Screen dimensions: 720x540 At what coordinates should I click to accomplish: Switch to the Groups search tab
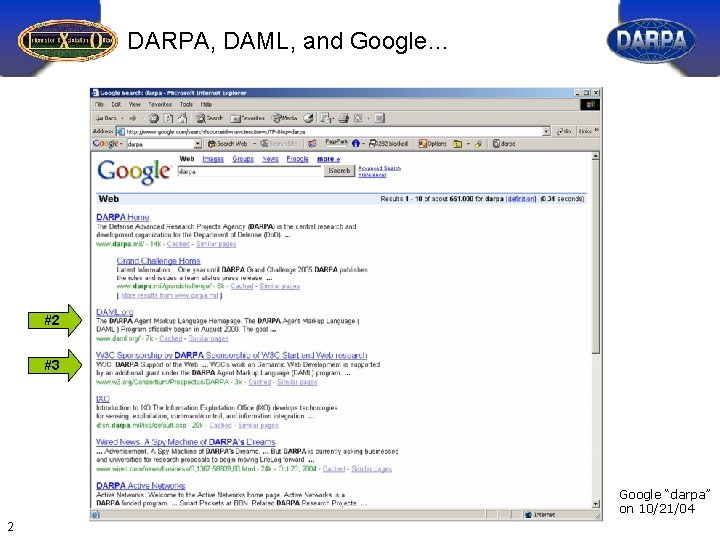coord(243,159)
